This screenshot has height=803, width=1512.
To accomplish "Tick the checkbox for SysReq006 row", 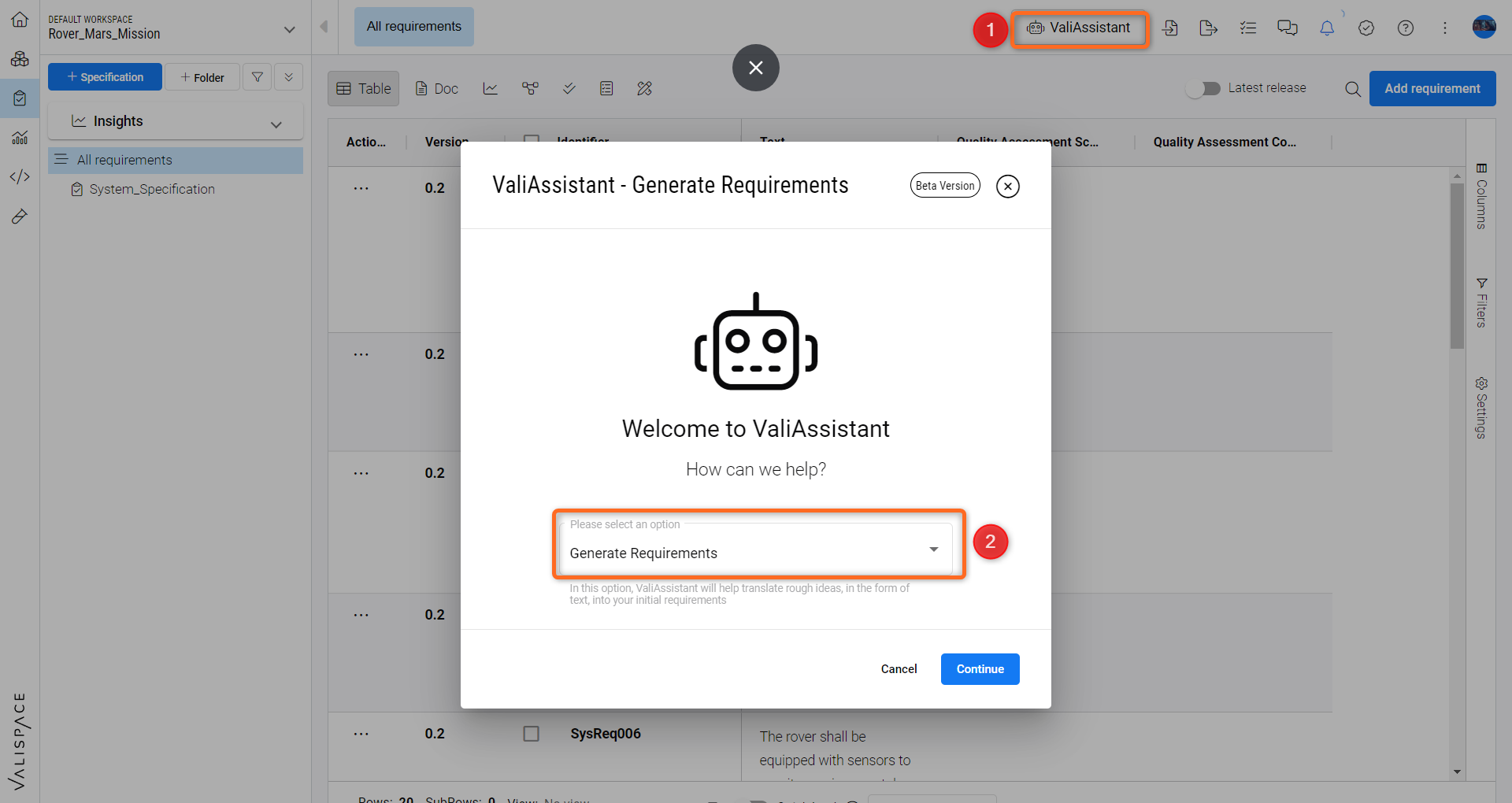I will 532,734.
